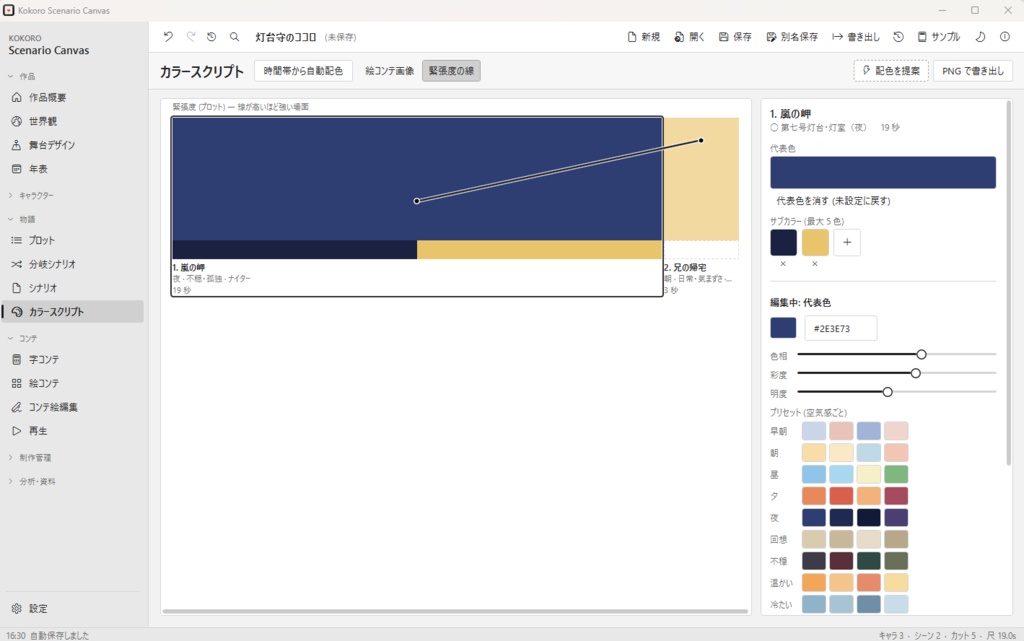Select scene card 2. 兄の帰宅

(701, 206)
